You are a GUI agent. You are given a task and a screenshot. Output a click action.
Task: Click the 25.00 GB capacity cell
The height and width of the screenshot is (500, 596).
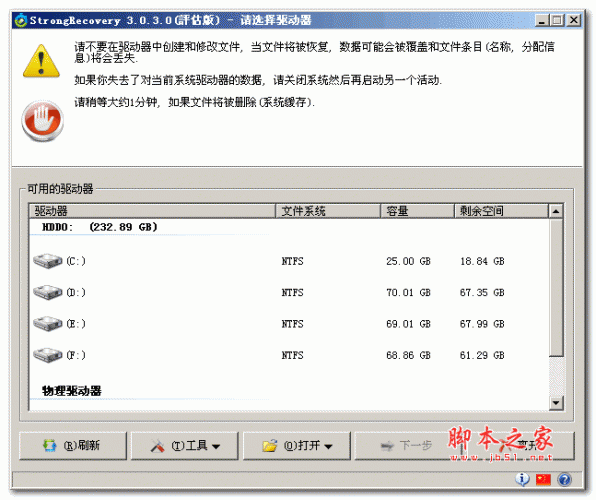click(x=408, y=261)
